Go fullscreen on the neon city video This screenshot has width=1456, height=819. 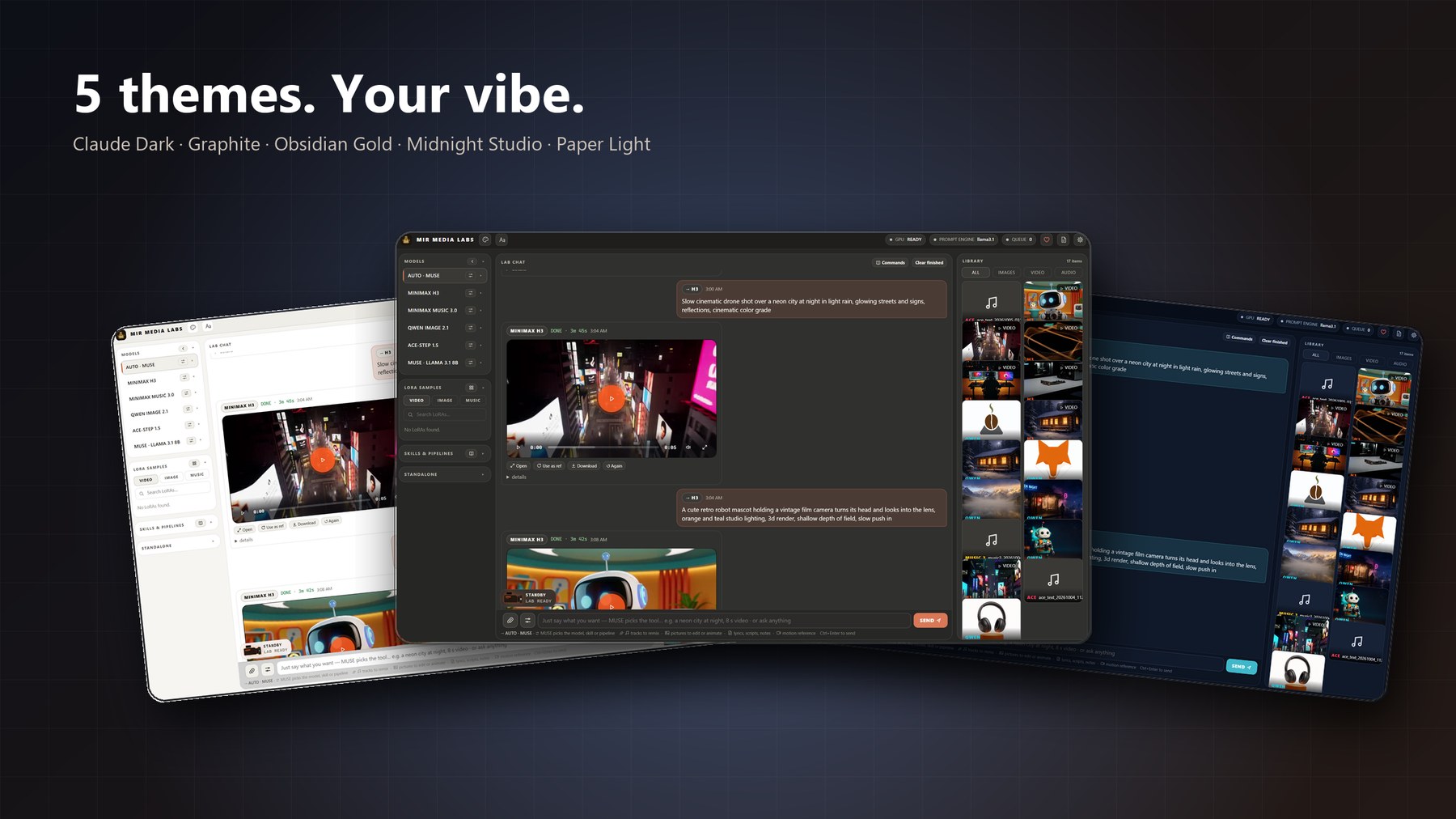705,448
